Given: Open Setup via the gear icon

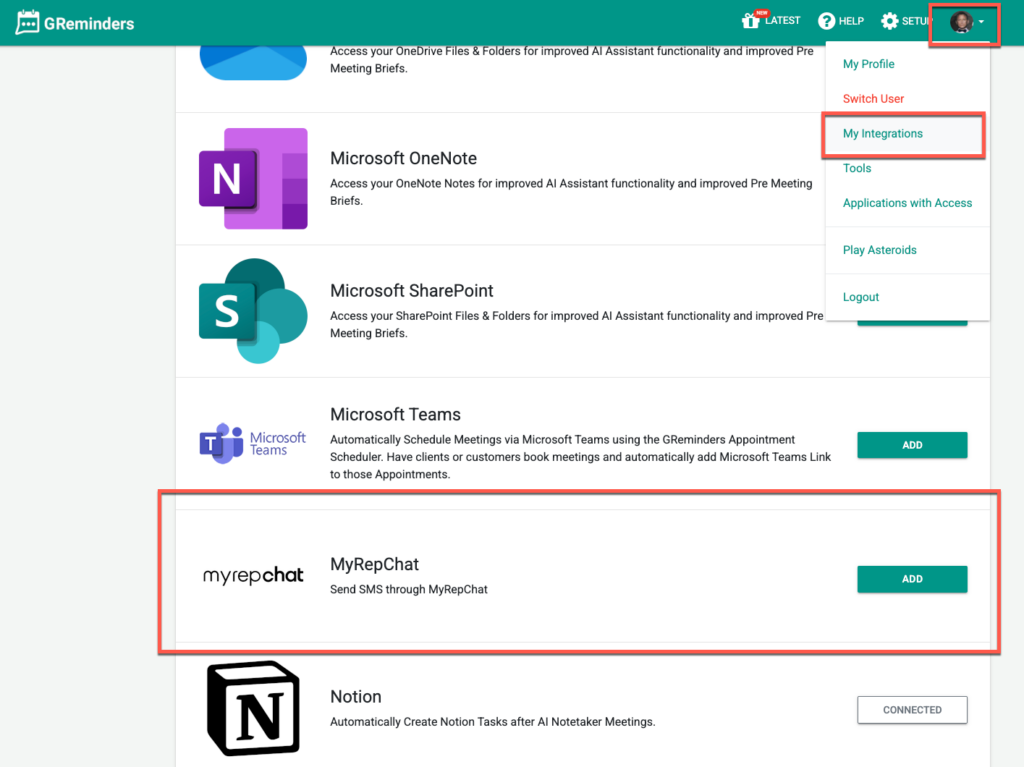Looking at the screenshot, I should click(889, 21).
